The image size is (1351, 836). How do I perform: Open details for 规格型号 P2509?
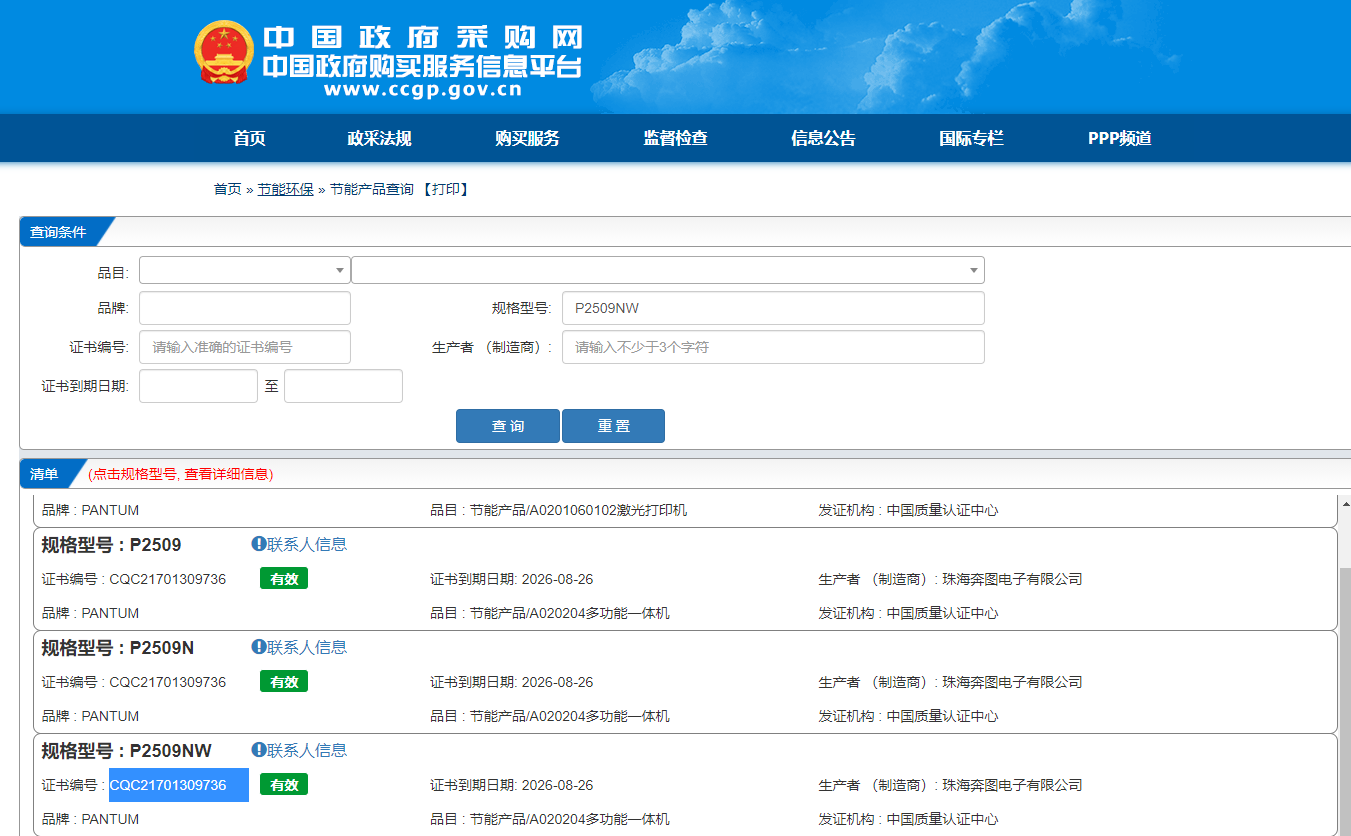click(111, 545)
